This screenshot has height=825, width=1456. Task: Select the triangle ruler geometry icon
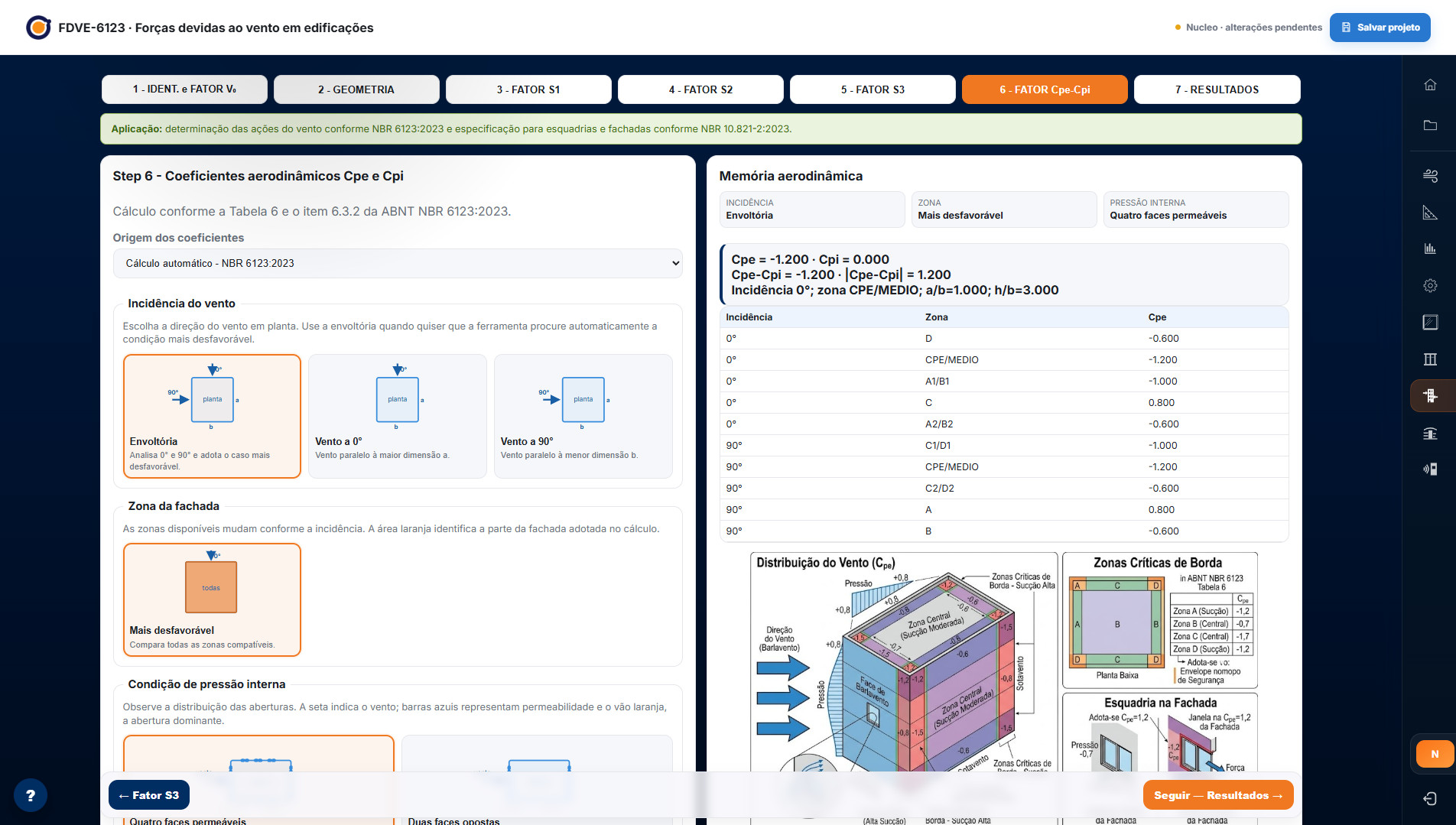tap(1430, 213)
